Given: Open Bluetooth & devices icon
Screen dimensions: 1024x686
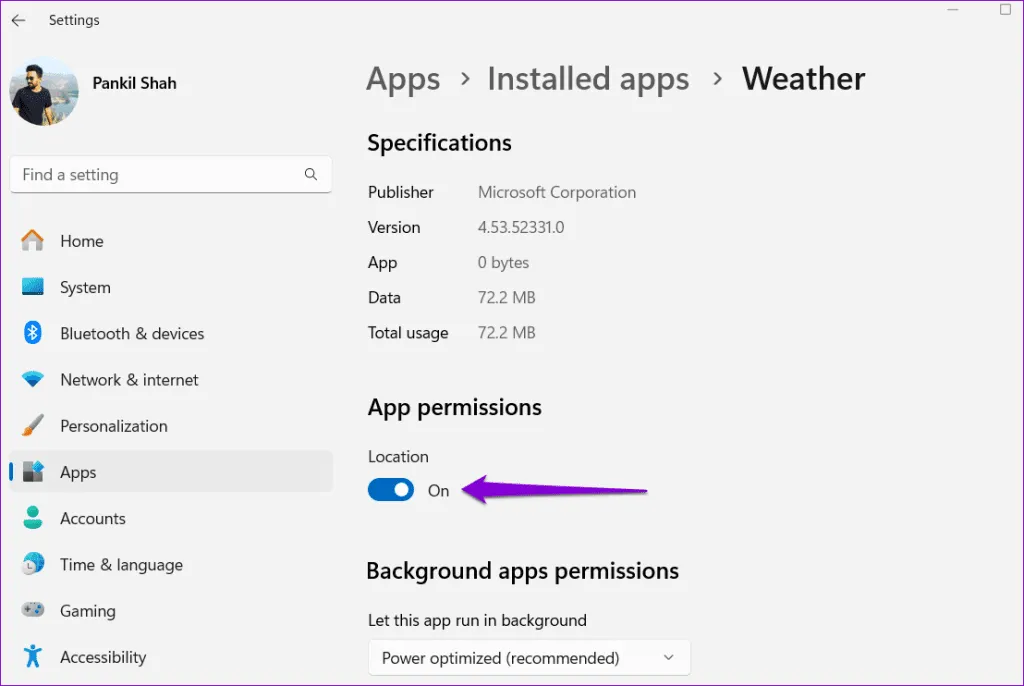Looking at the screenshot, I should click(33, 333).
